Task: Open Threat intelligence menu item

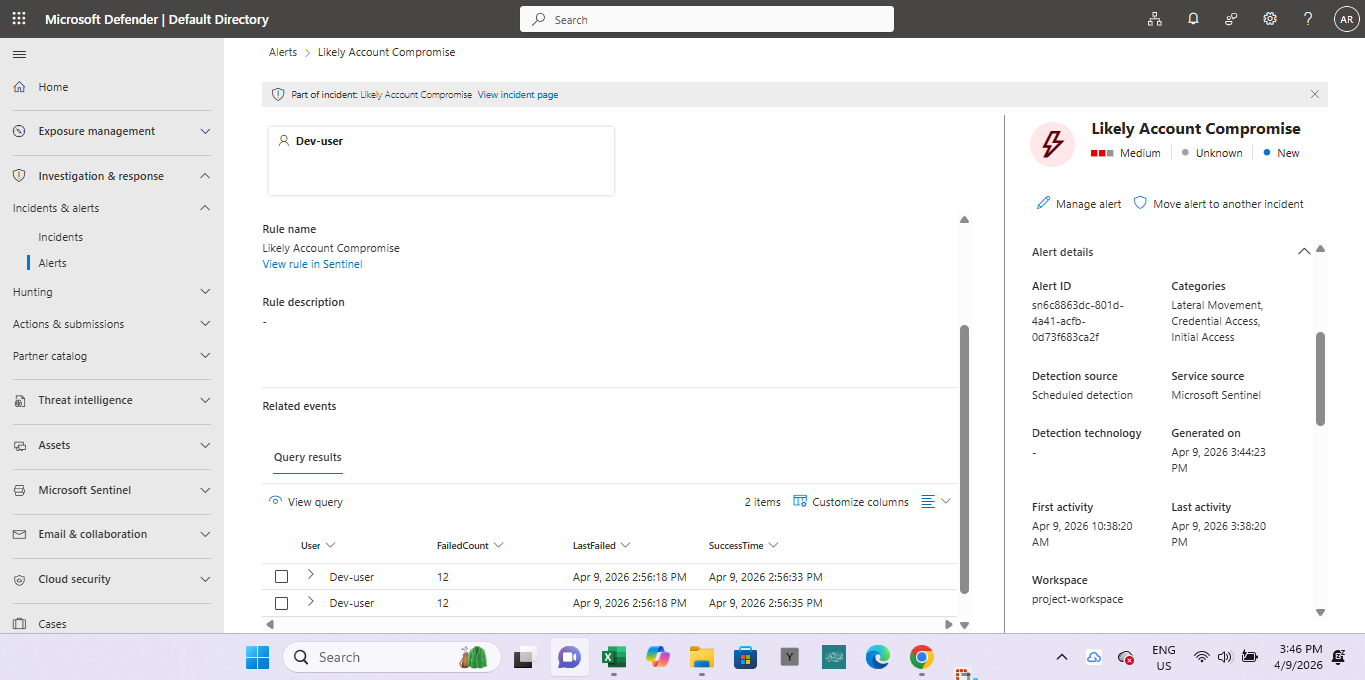Action: 86,400
